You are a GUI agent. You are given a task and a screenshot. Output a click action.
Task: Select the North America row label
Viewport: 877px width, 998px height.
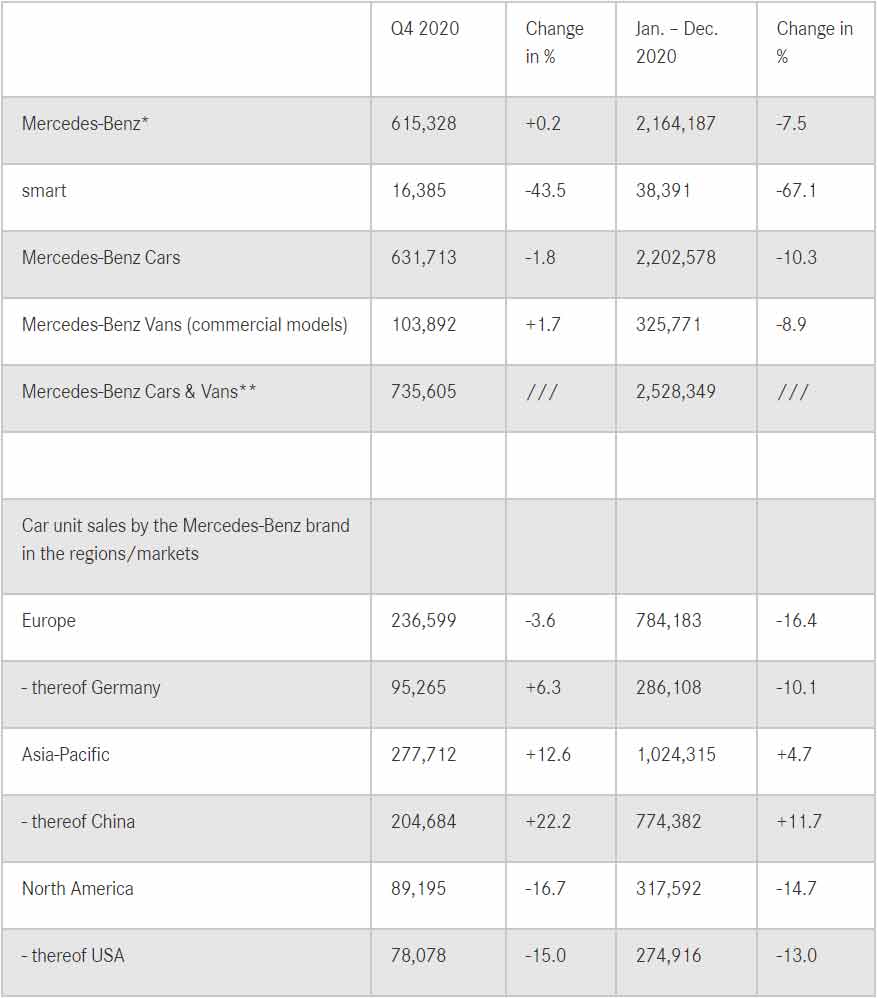click(78, 888)
